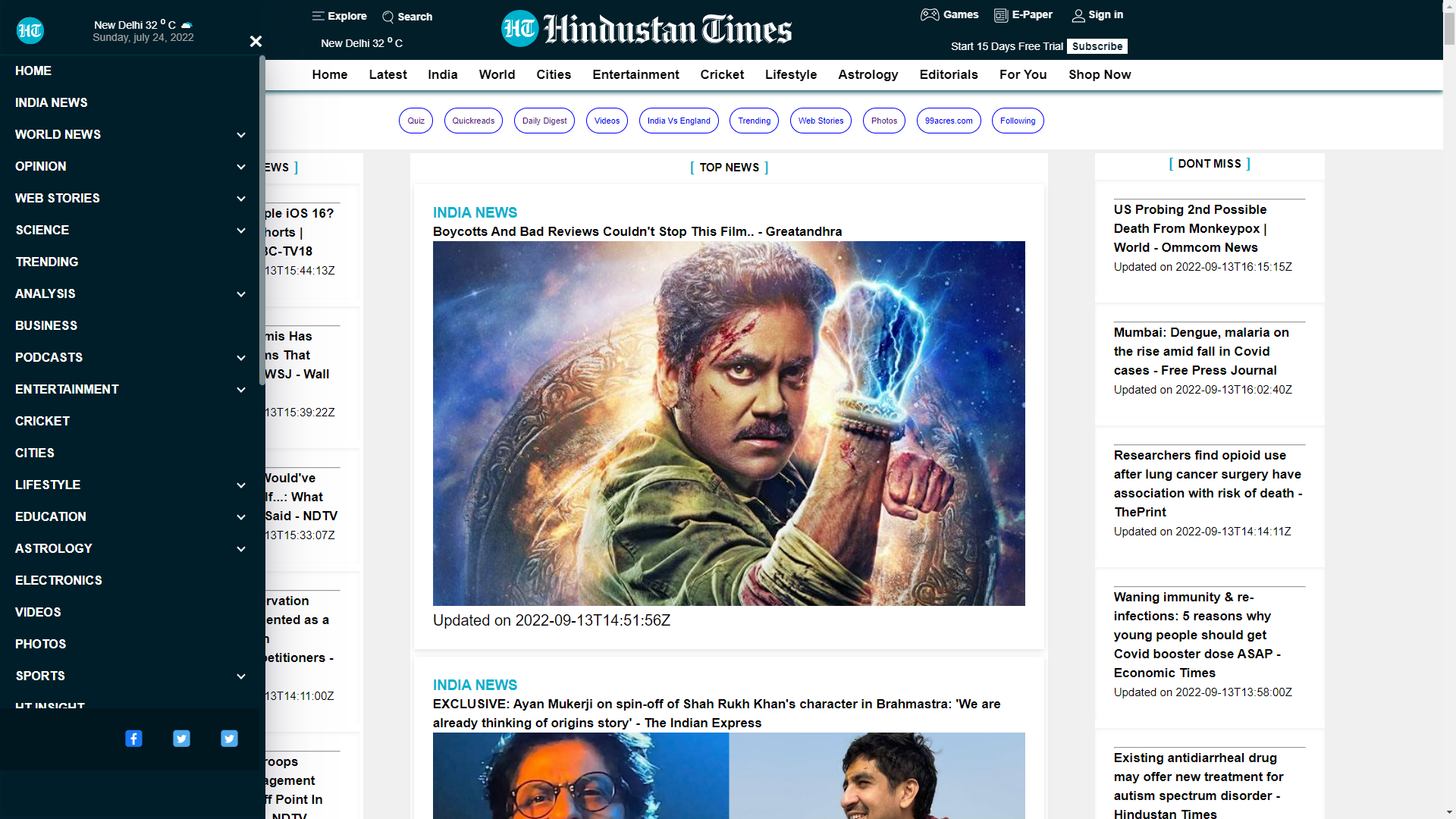Click the Games controller icon
This screenshot has height=819, width=1456.
coord(930,14)
